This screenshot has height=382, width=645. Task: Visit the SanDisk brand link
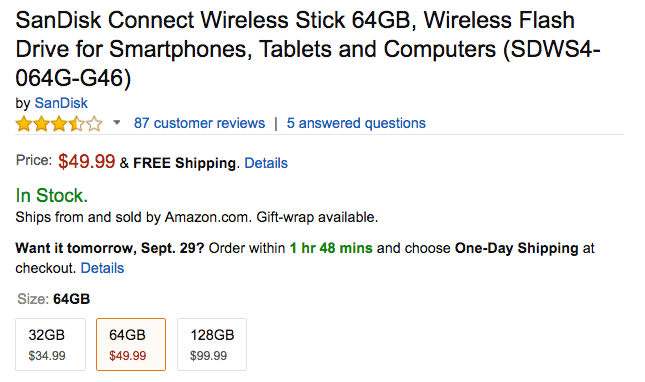pos(61,103)
